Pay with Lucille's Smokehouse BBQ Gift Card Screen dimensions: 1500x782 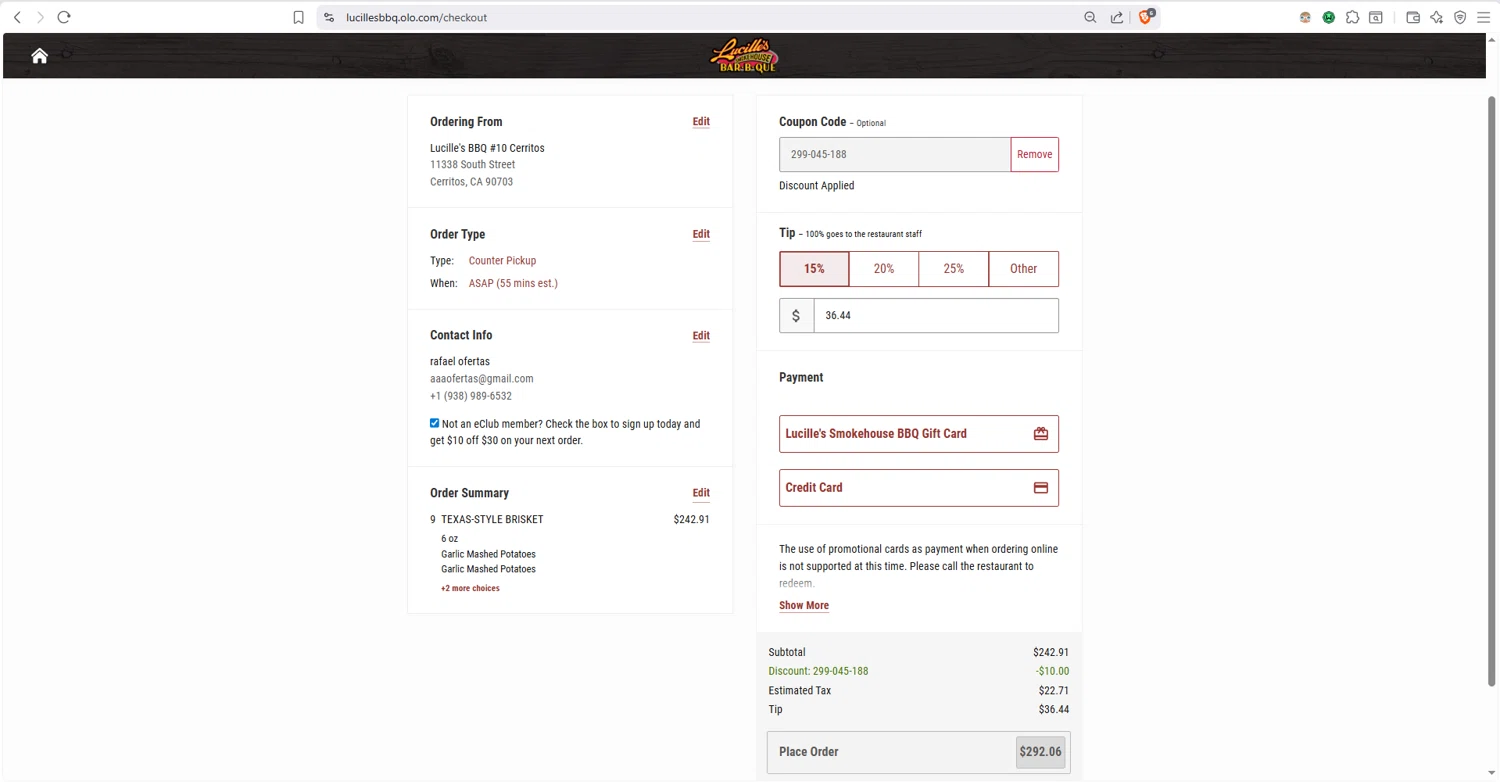coord(919,434)
